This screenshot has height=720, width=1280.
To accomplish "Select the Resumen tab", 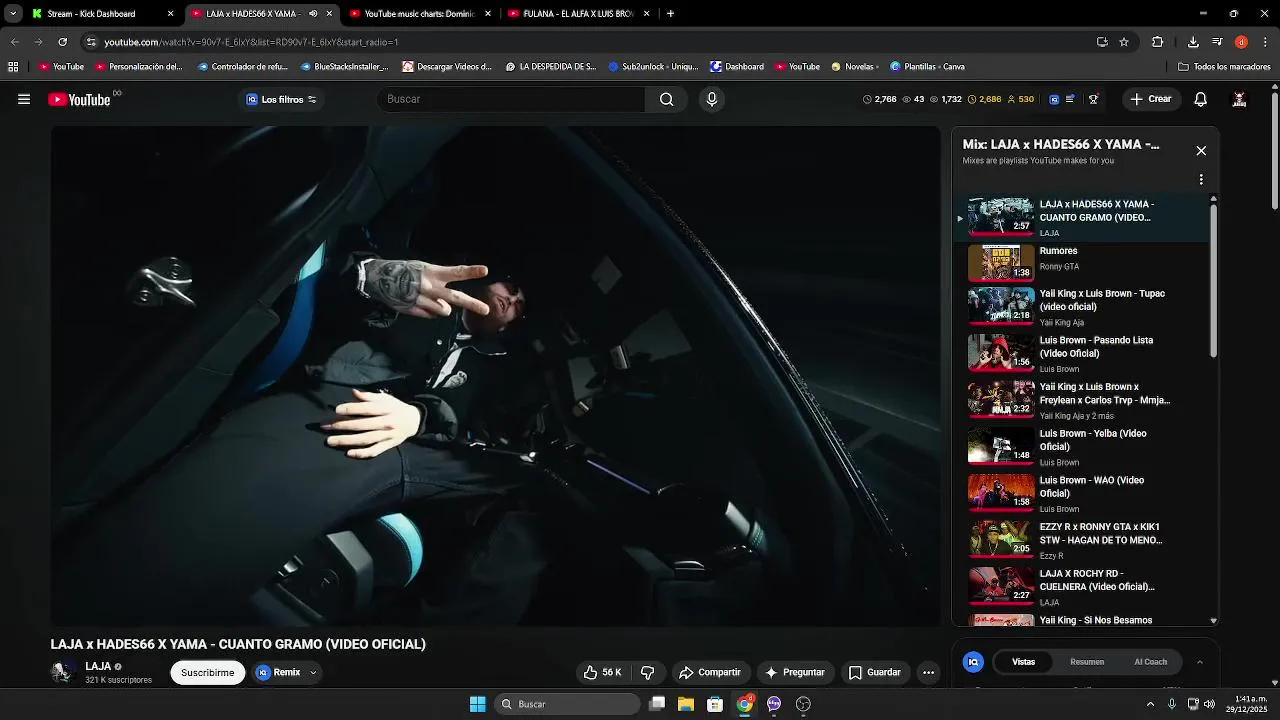I will [x=1087, y=662].
